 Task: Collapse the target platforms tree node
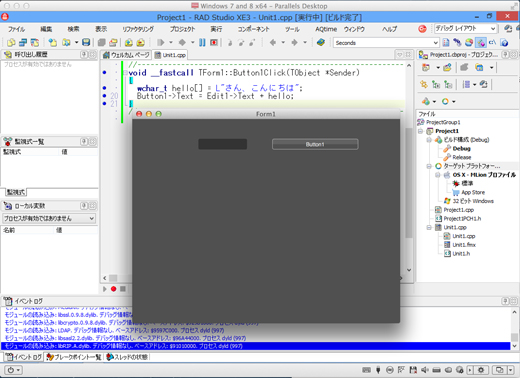tap(429, 166)
